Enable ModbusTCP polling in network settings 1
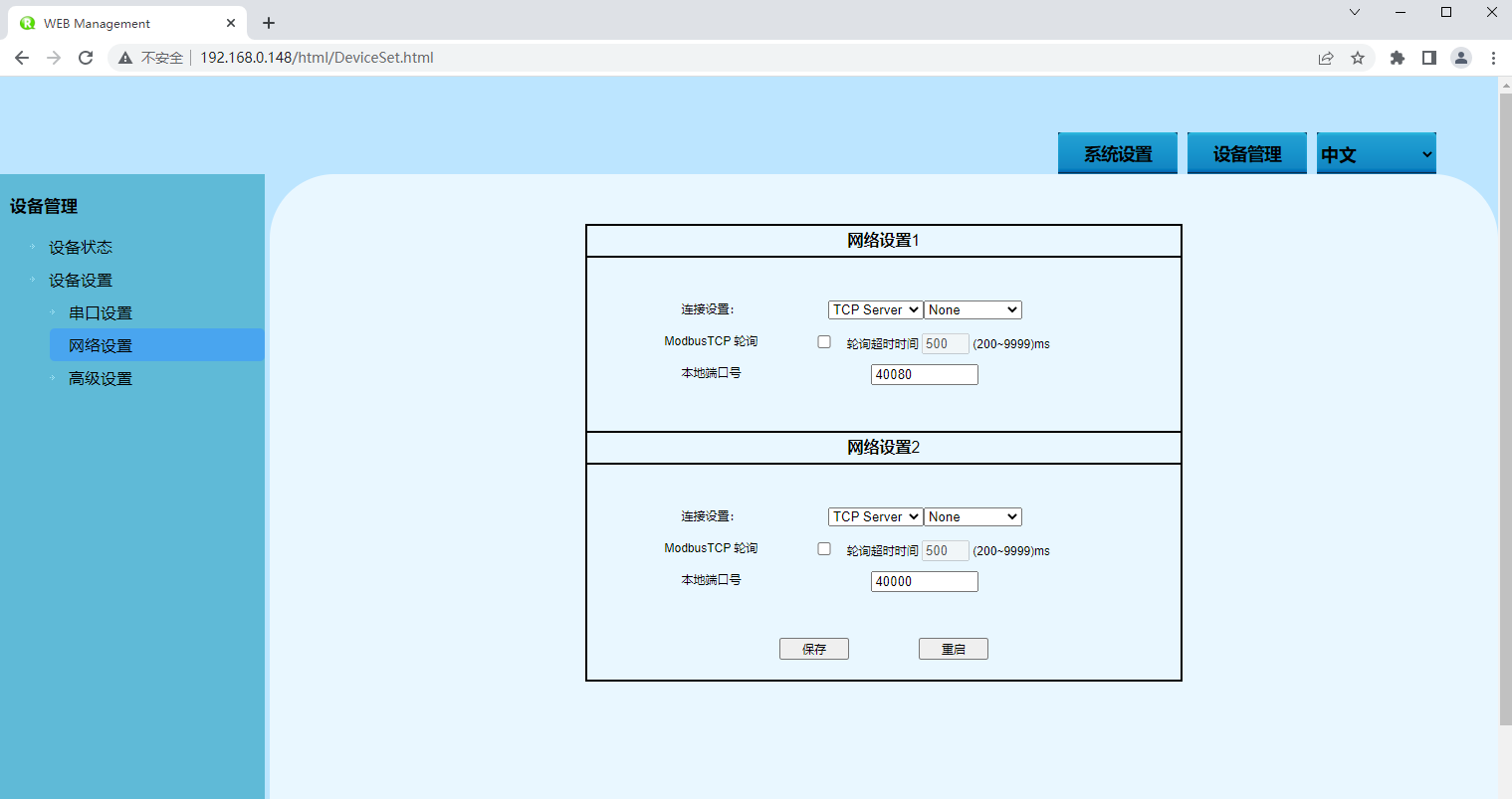 point(824,342)
